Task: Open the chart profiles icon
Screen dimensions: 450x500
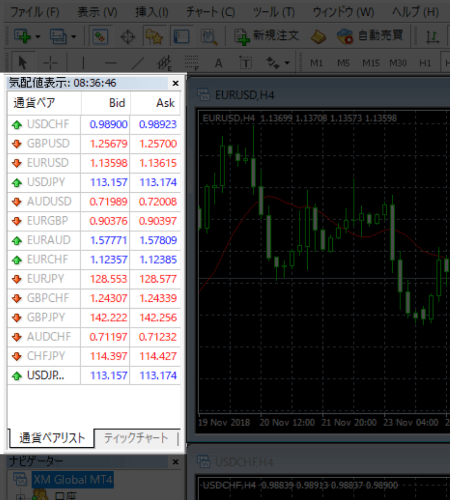Action: [x=58, y=36]
